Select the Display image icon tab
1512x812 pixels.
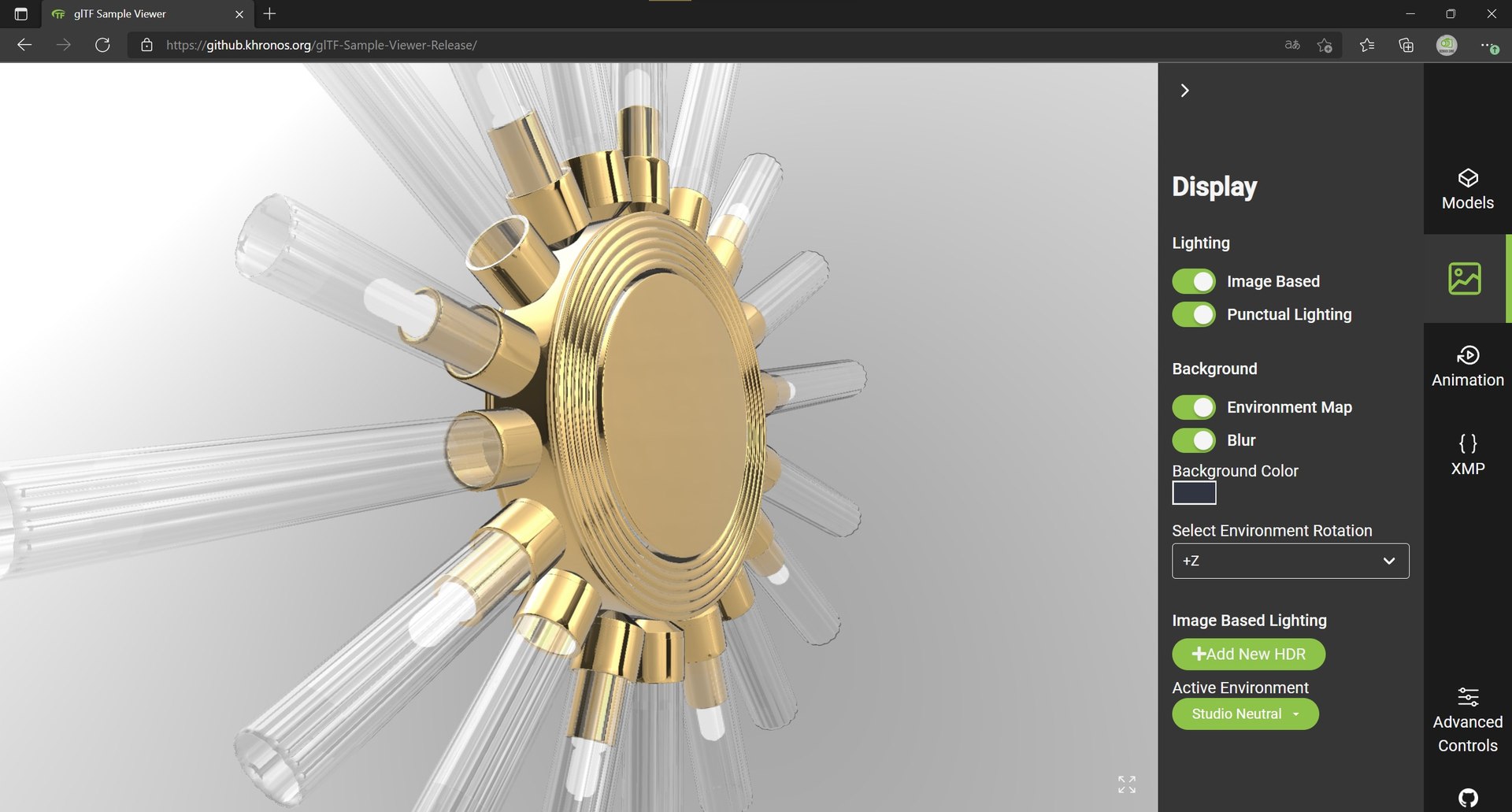[1465, 279]
